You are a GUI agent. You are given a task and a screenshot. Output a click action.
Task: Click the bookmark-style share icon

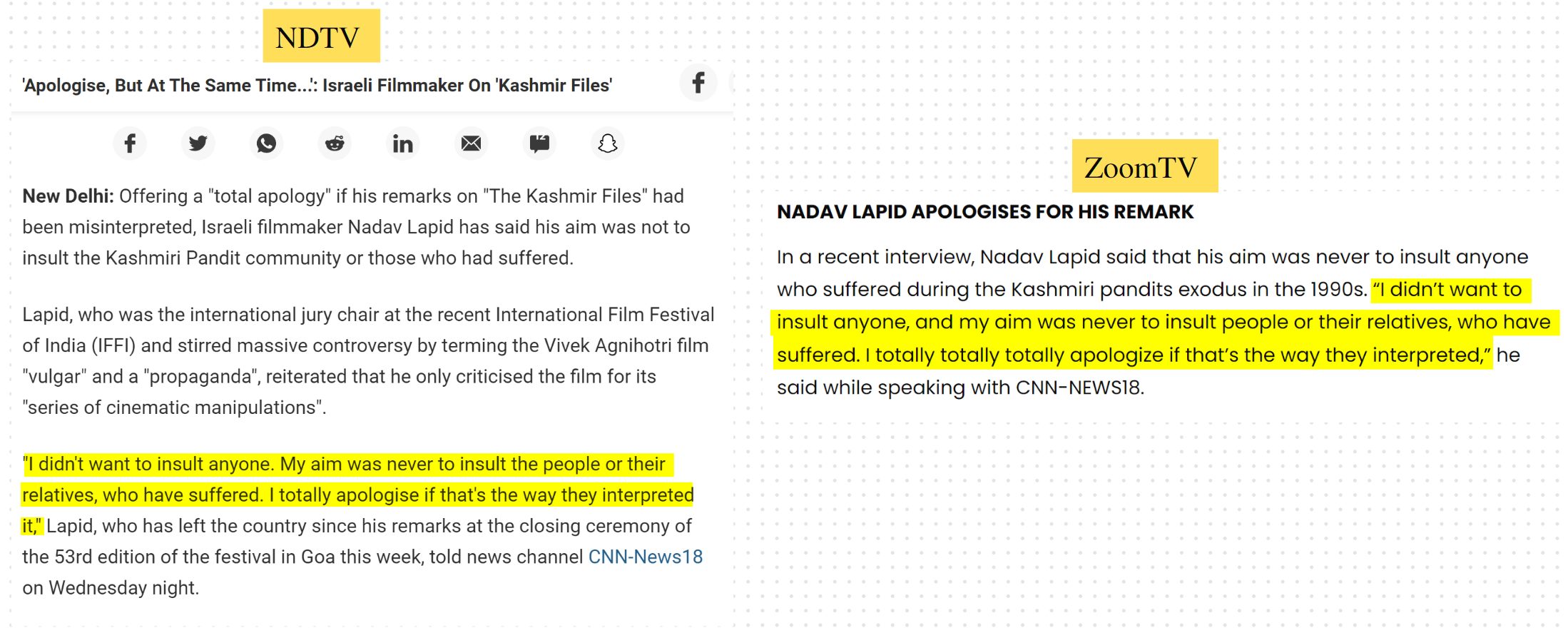tap(539, 143)
